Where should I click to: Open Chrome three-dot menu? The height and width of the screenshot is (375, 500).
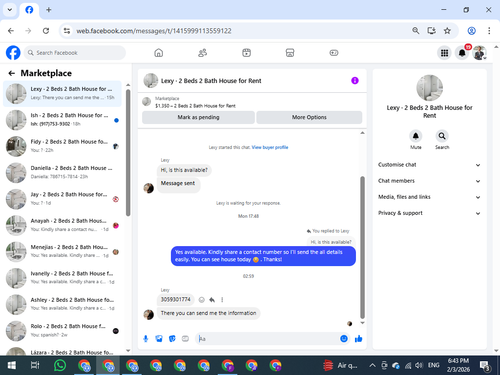(489, 31)
